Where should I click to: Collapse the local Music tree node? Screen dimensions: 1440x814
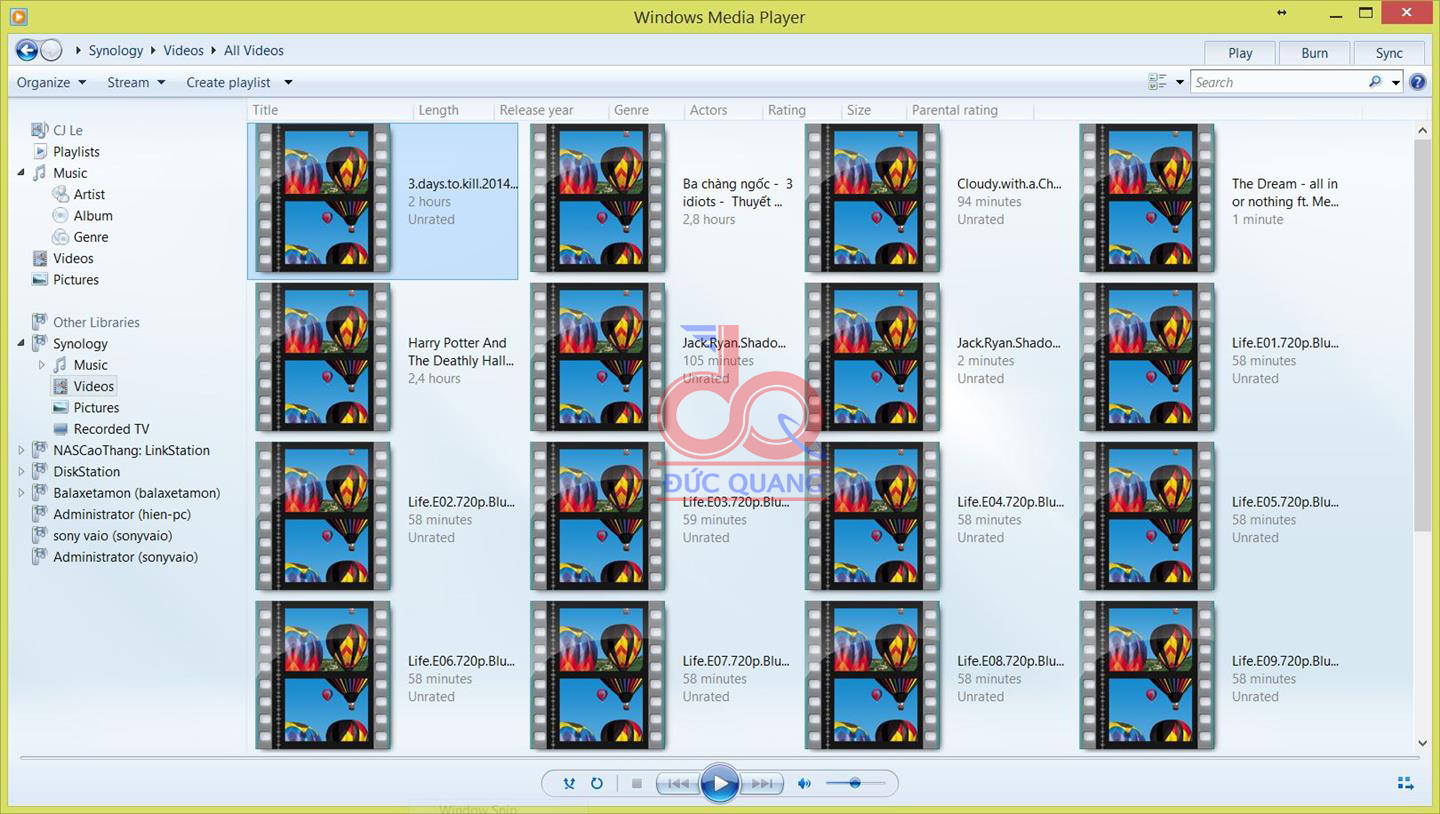pyautogui.click(x=21, y=173)
